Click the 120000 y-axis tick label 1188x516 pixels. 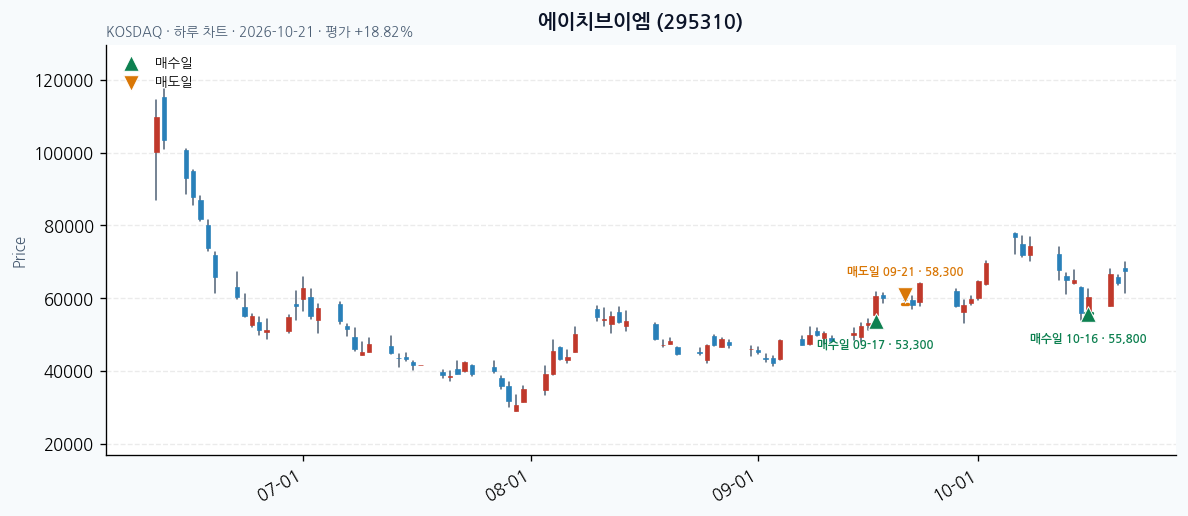(x=64, y=81)
